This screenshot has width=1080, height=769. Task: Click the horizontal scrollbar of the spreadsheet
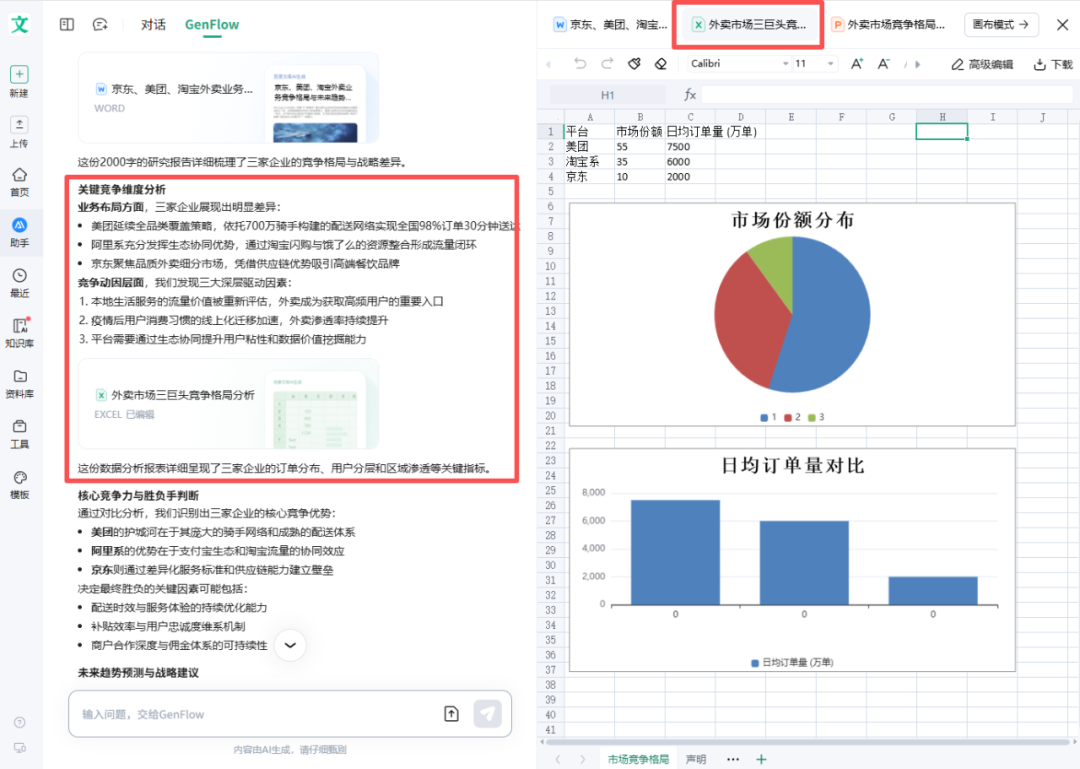tap(808, 741)
